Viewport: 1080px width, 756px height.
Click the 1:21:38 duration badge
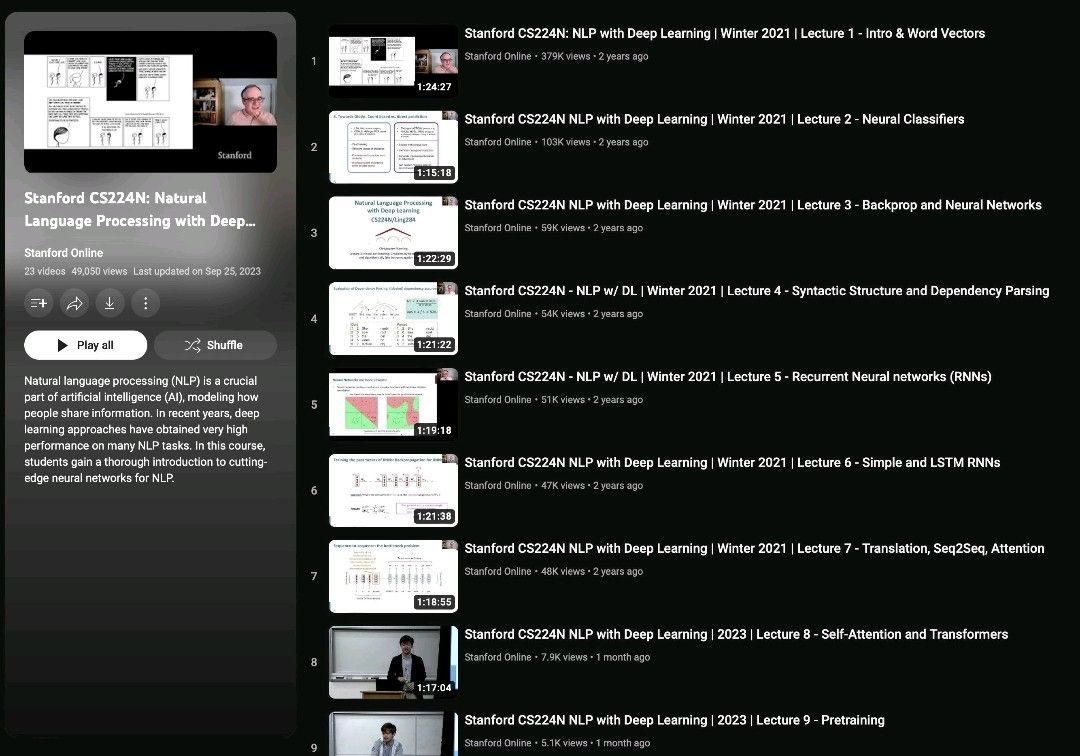point(434,516)
